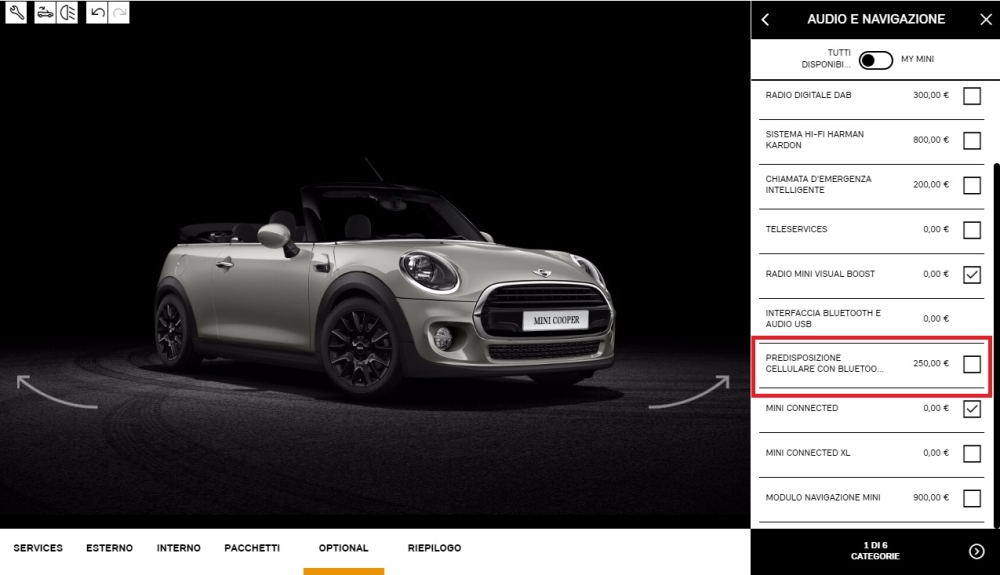
Task: Go to the Riepilogo tab
Action: click(x=434, y=548)
